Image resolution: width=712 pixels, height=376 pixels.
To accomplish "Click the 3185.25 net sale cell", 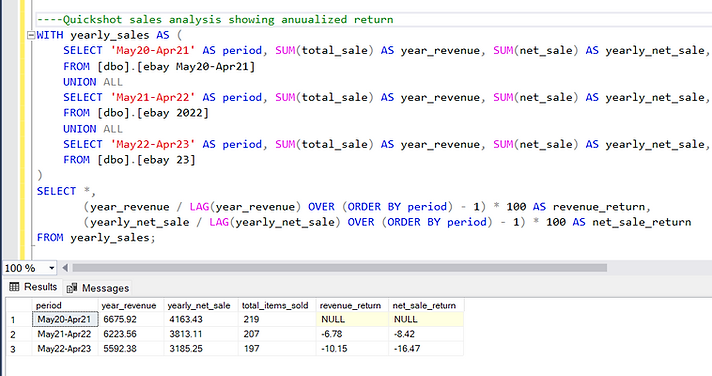I will (201, 349).
